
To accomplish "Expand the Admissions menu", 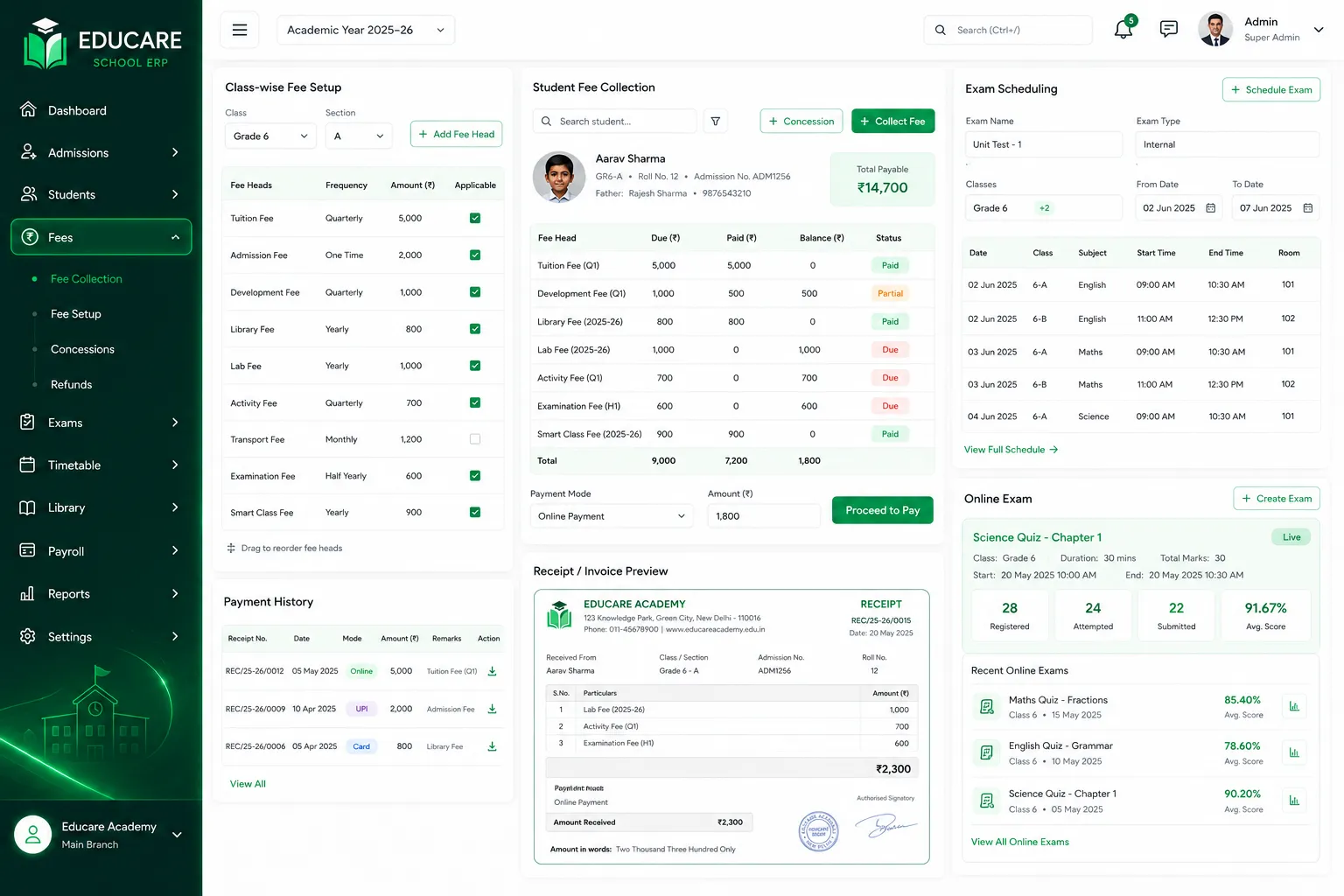I will (101, 152).
